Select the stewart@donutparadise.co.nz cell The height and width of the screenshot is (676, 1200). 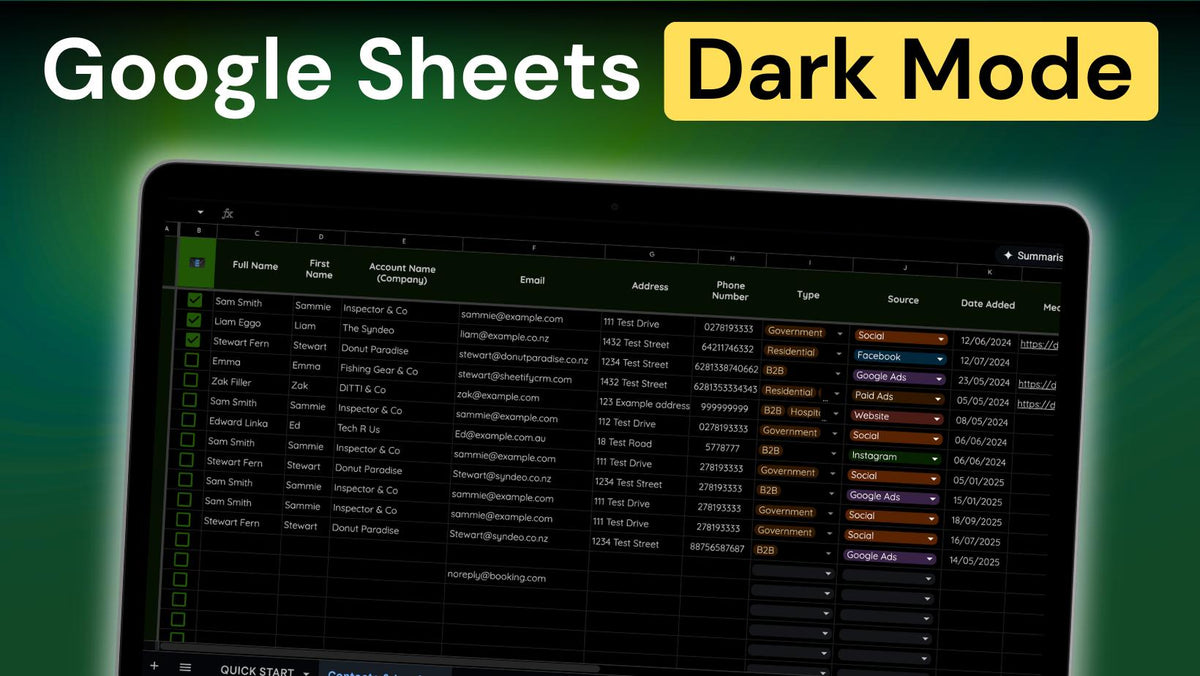pos(523,357)
